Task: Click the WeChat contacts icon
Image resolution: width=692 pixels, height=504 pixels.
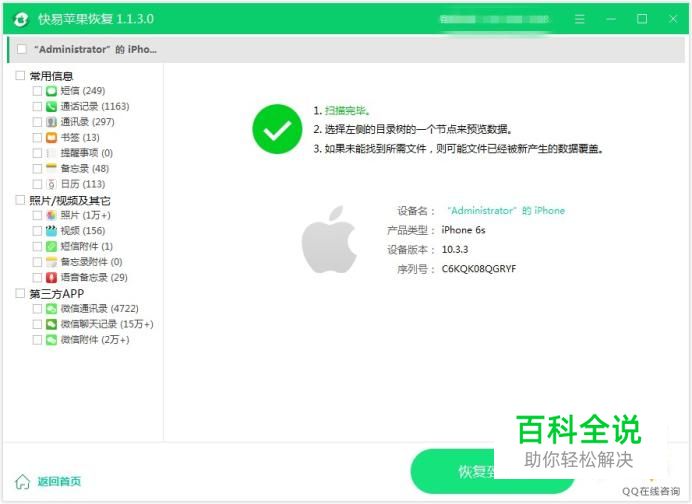Action: 51,308
